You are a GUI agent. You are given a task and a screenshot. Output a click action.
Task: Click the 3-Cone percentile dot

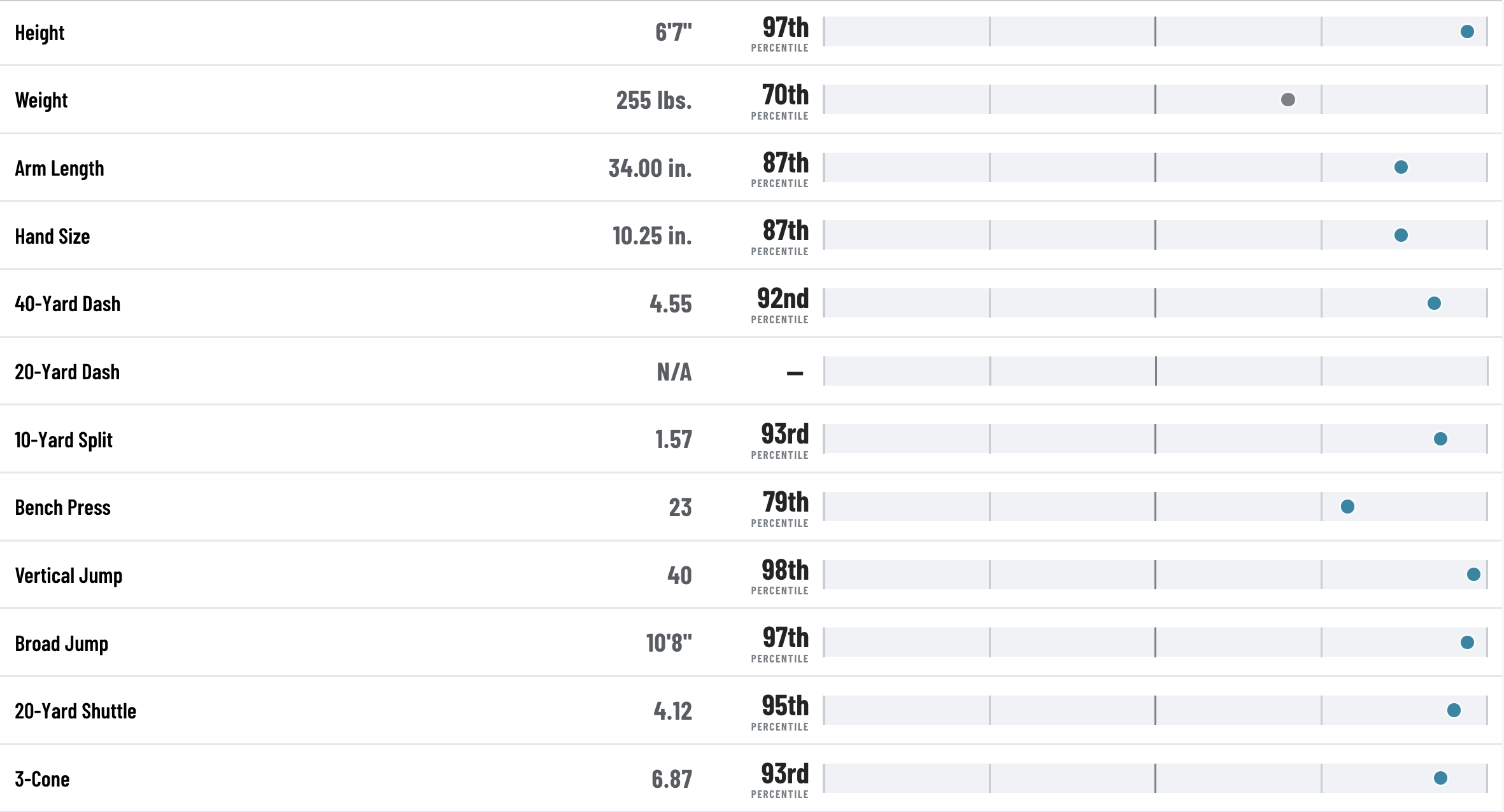coord(1440,778)
